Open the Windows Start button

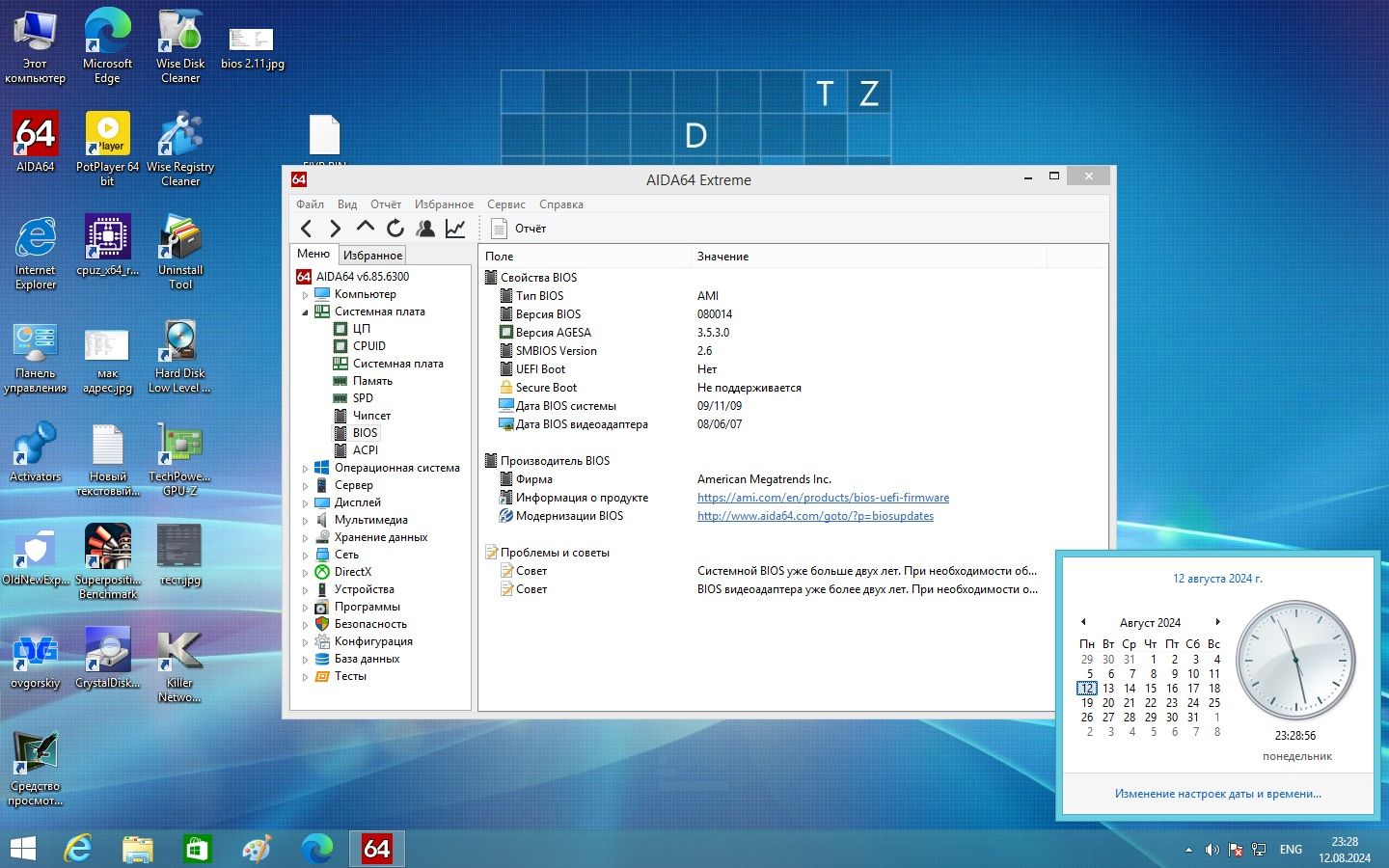click(x=22, y=849)
